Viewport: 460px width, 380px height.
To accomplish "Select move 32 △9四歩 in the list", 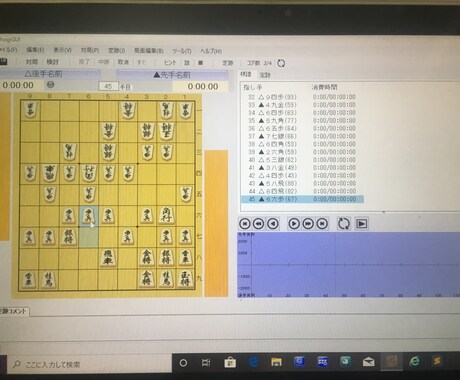I will click(x=302, y=97).
